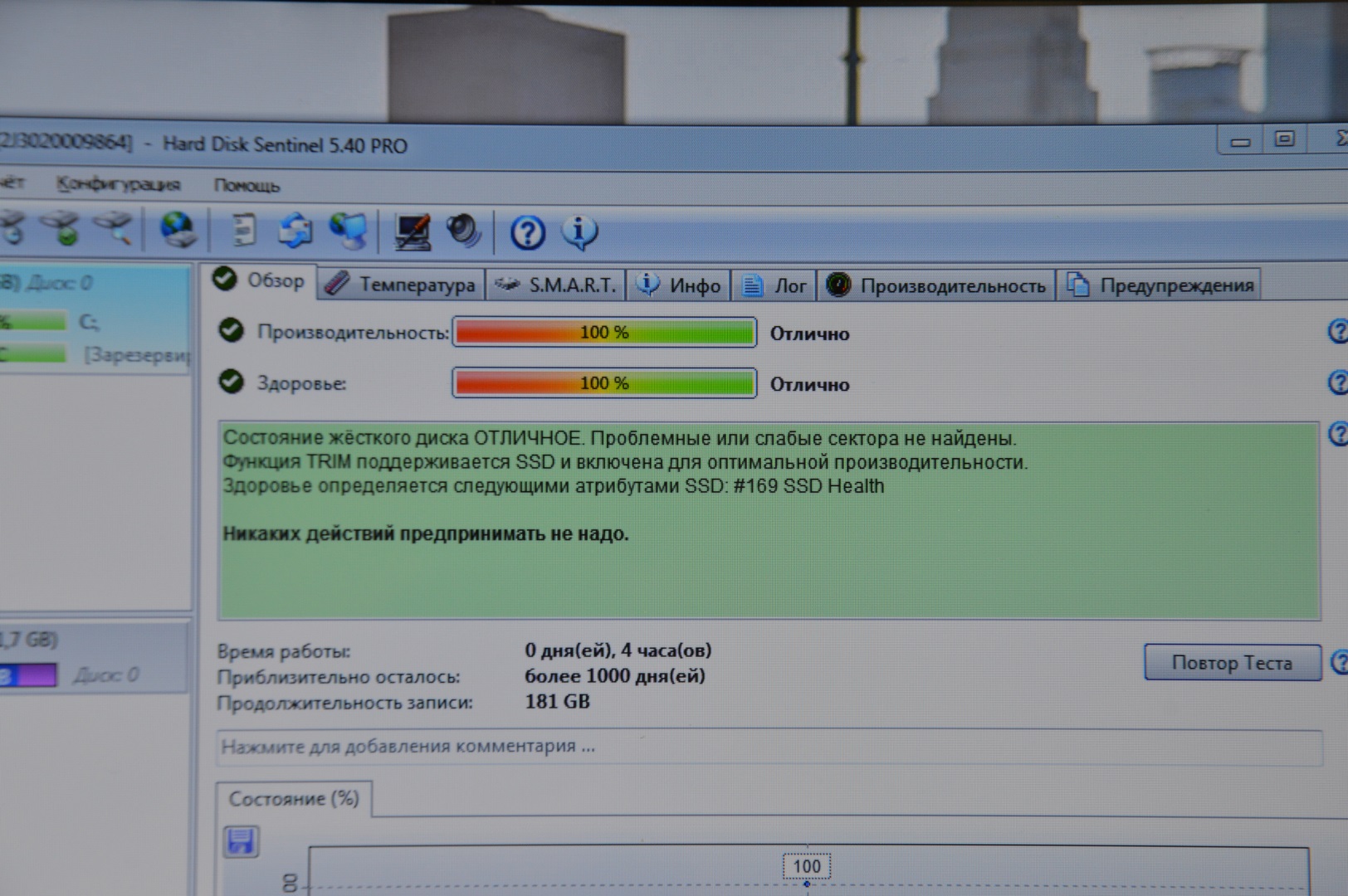Maximize the Hard Disk Sentinel window
Image resolution: width=1348 pixels, height=896 pixels.
pos(1284,139)
